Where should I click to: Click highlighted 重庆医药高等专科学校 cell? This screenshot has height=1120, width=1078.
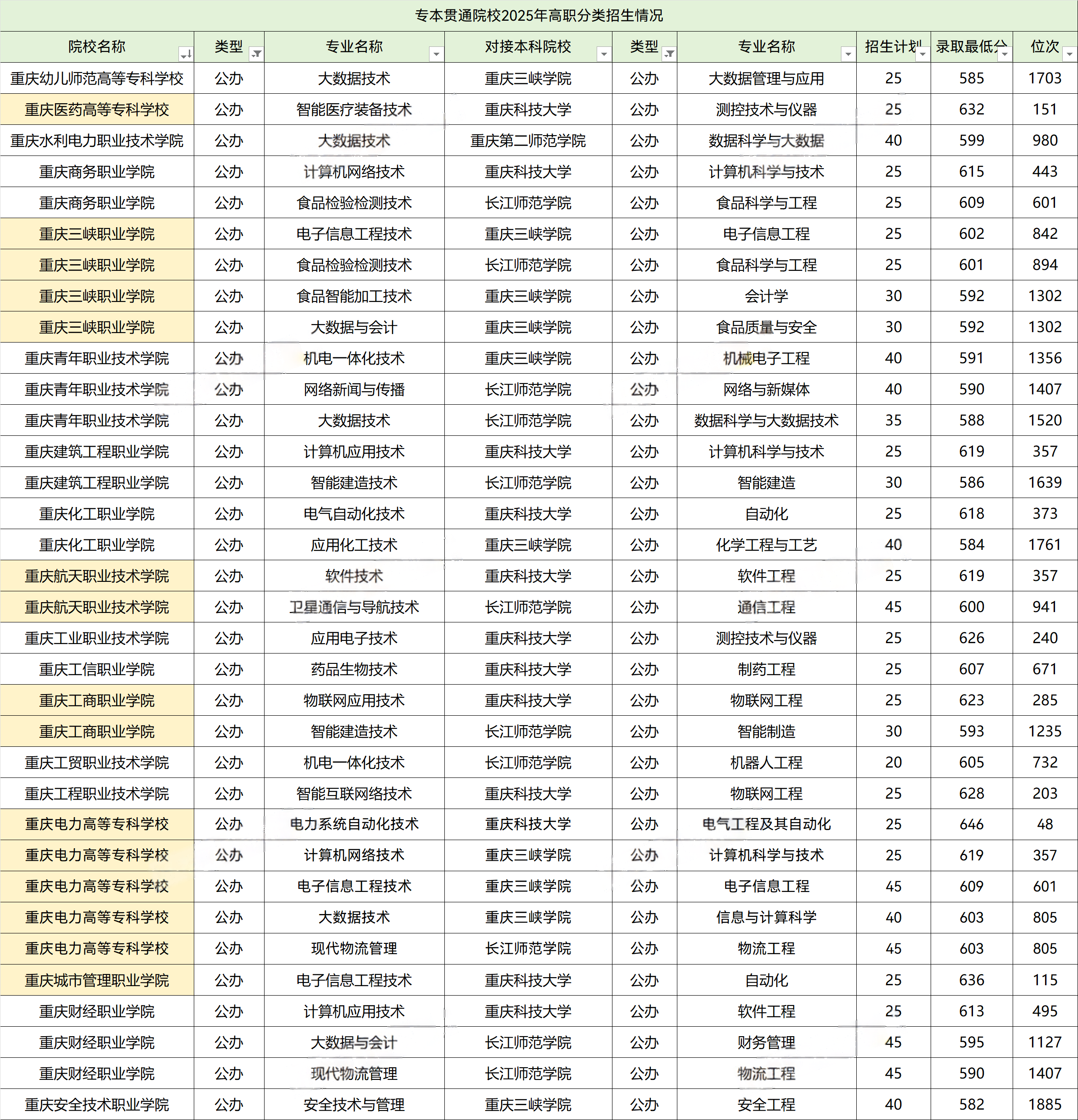click(x=97, y=109)
